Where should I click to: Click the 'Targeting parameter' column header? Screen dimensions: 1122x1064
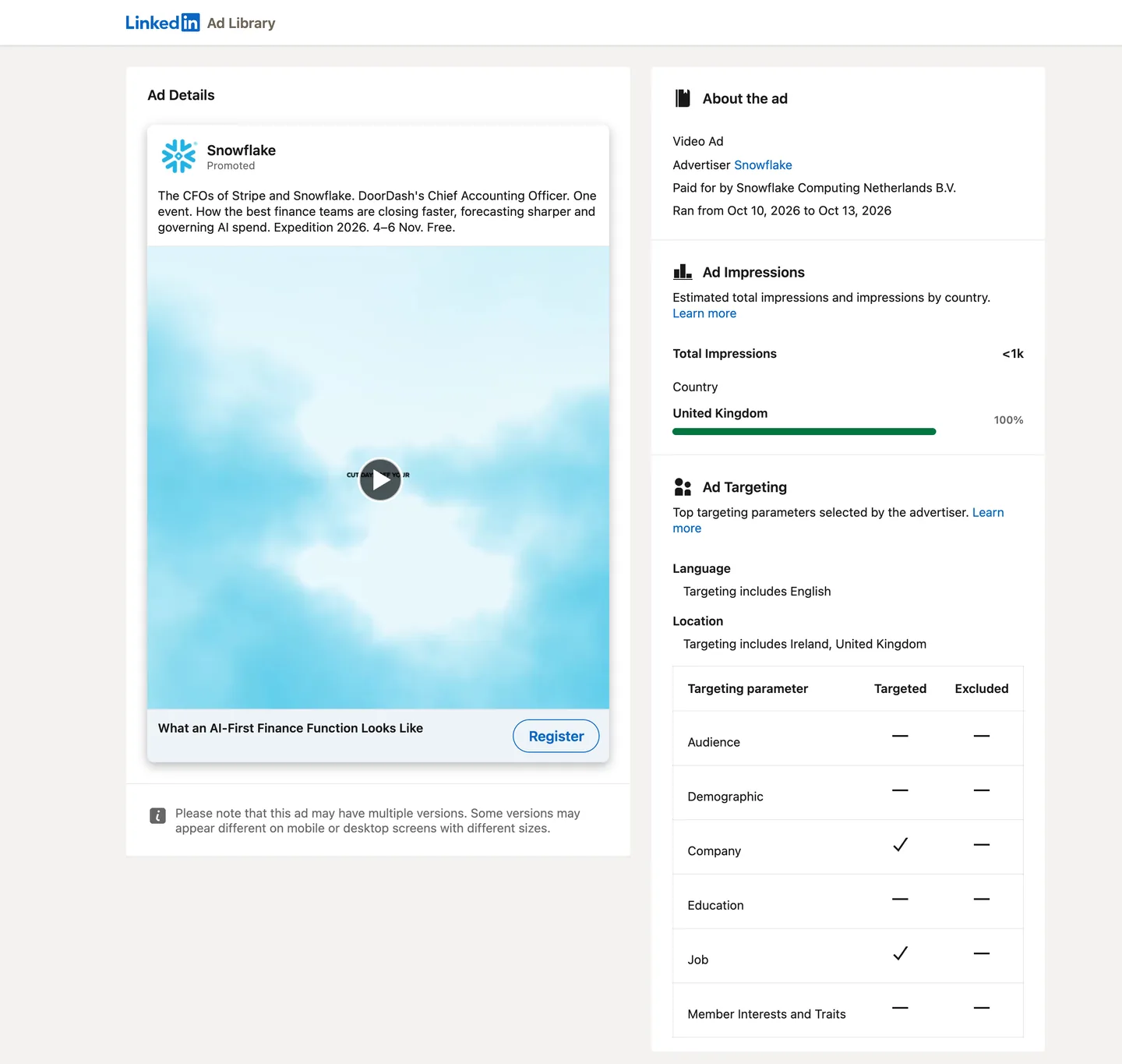point(748,689)
